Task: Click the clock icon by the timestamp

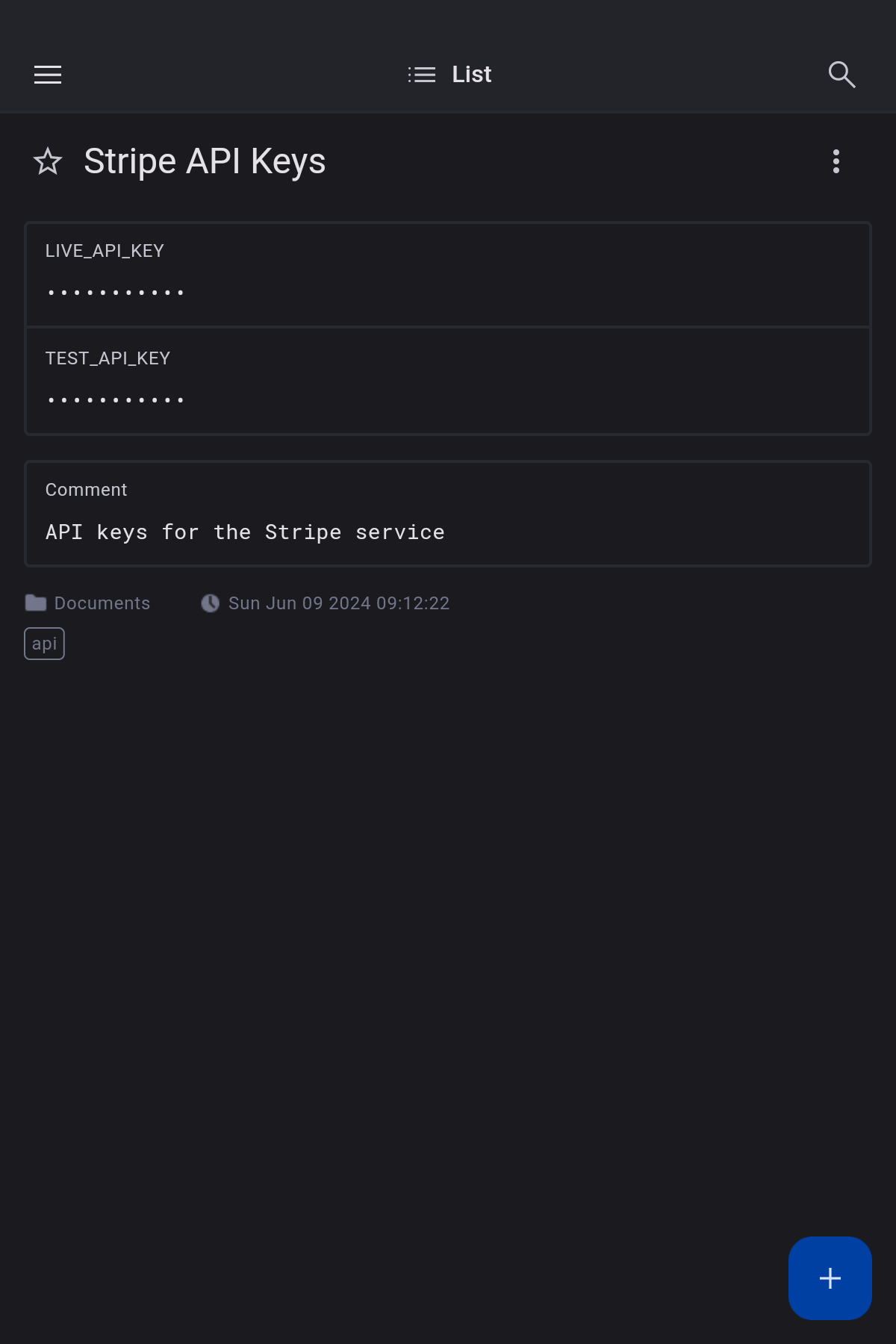Action: [x=211, y=603]
